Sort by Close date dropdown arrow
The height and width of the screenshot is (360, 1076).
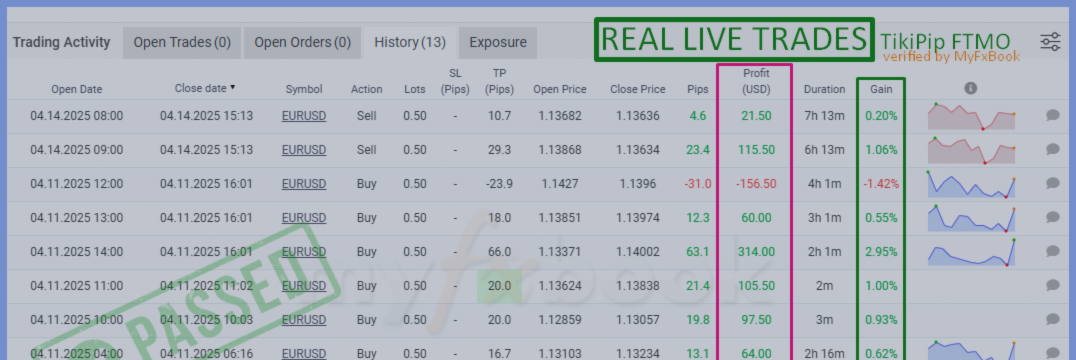[233, 88]
